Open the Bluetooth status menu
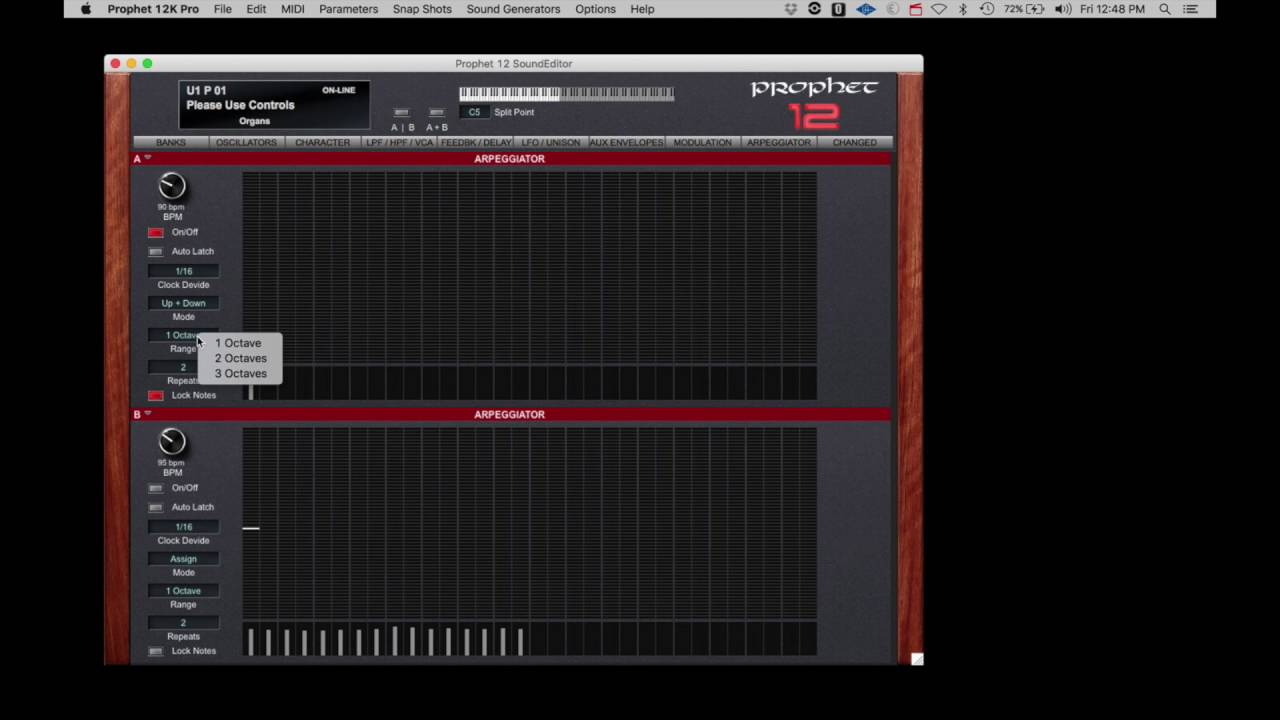 click(x=963, y=9)
